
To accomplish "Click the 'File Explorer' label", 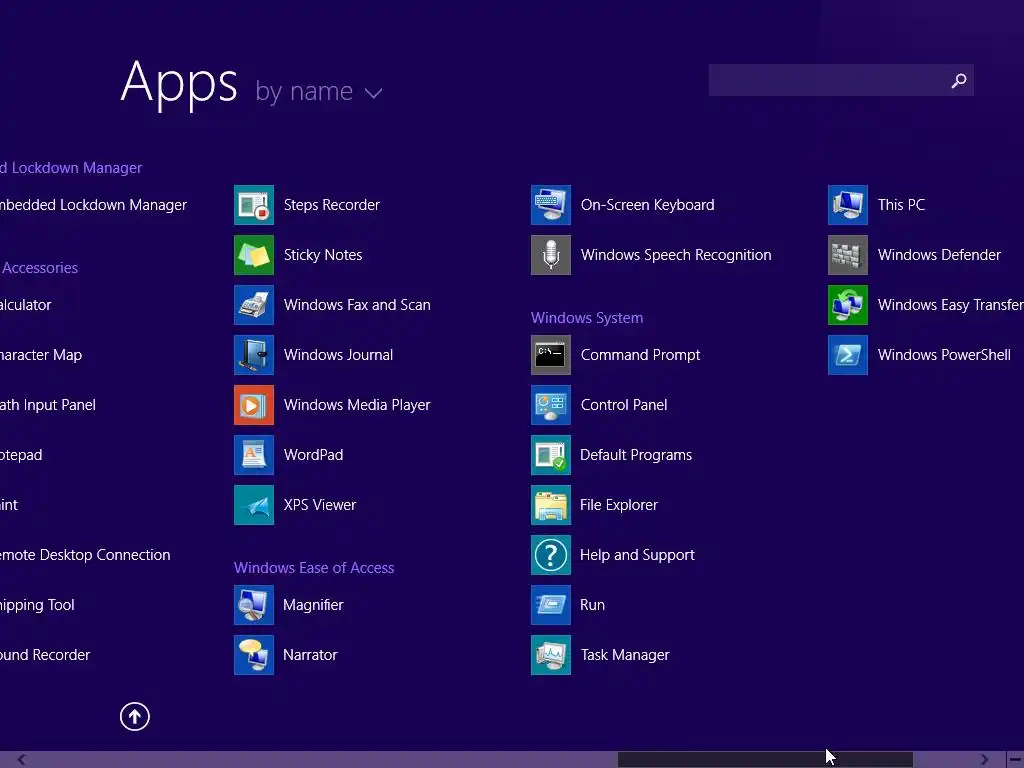I will click(618, 505).
